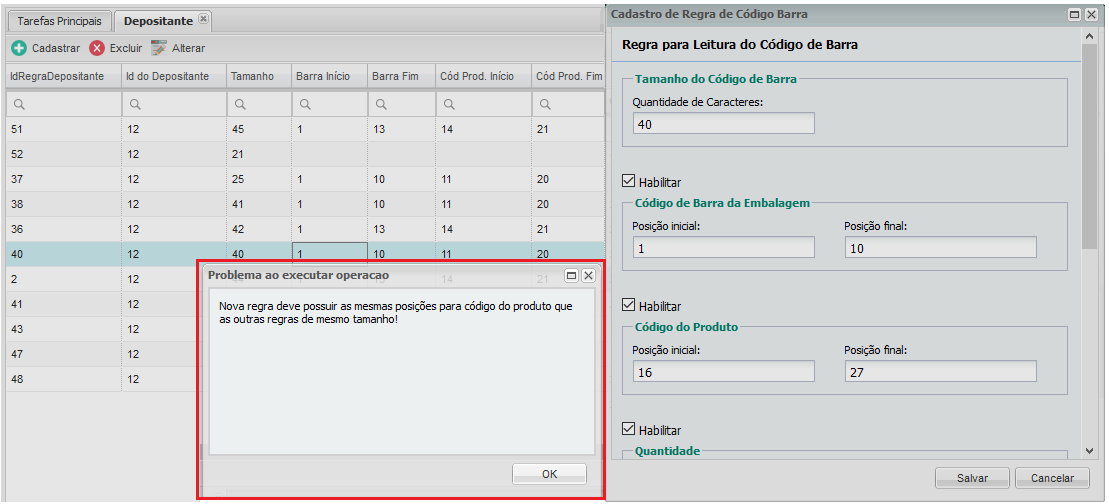Screen dimensions: 1109x504
Task: Select the row with IdRegraDepositante 36
Action: 305,229
